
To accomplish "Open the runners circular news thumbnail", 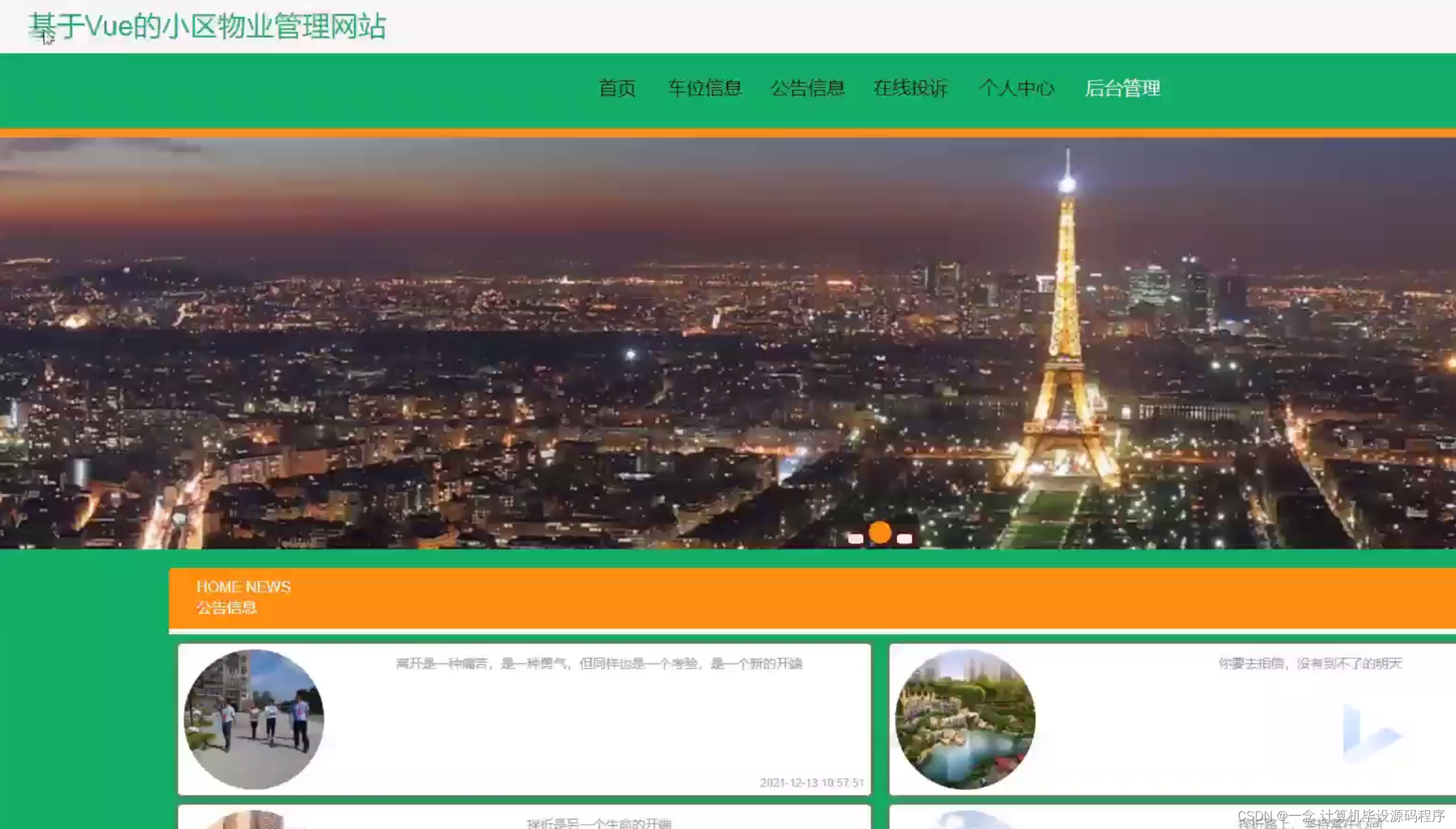I will point(253,719).
